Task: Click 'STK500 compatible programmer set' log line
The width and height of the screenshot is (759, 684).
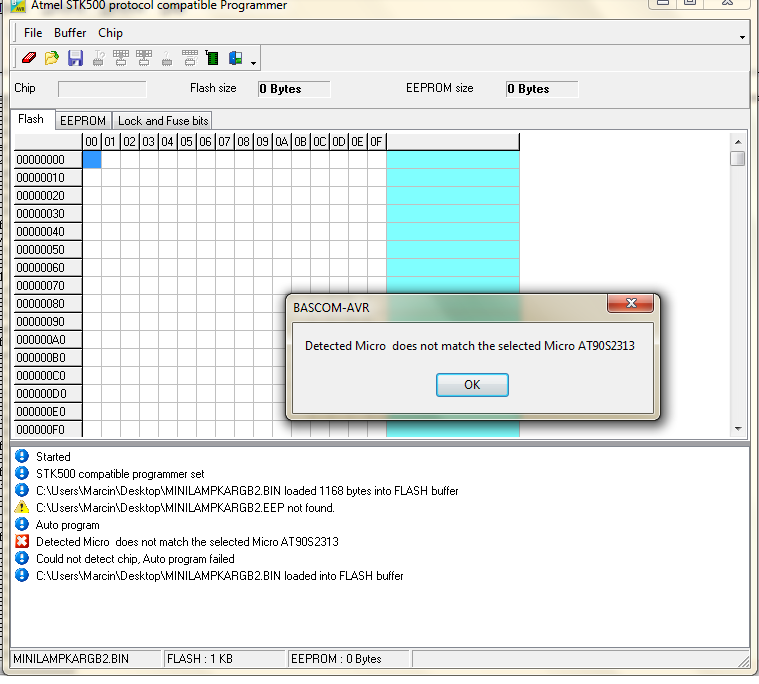Action: (x=120, y=474)
